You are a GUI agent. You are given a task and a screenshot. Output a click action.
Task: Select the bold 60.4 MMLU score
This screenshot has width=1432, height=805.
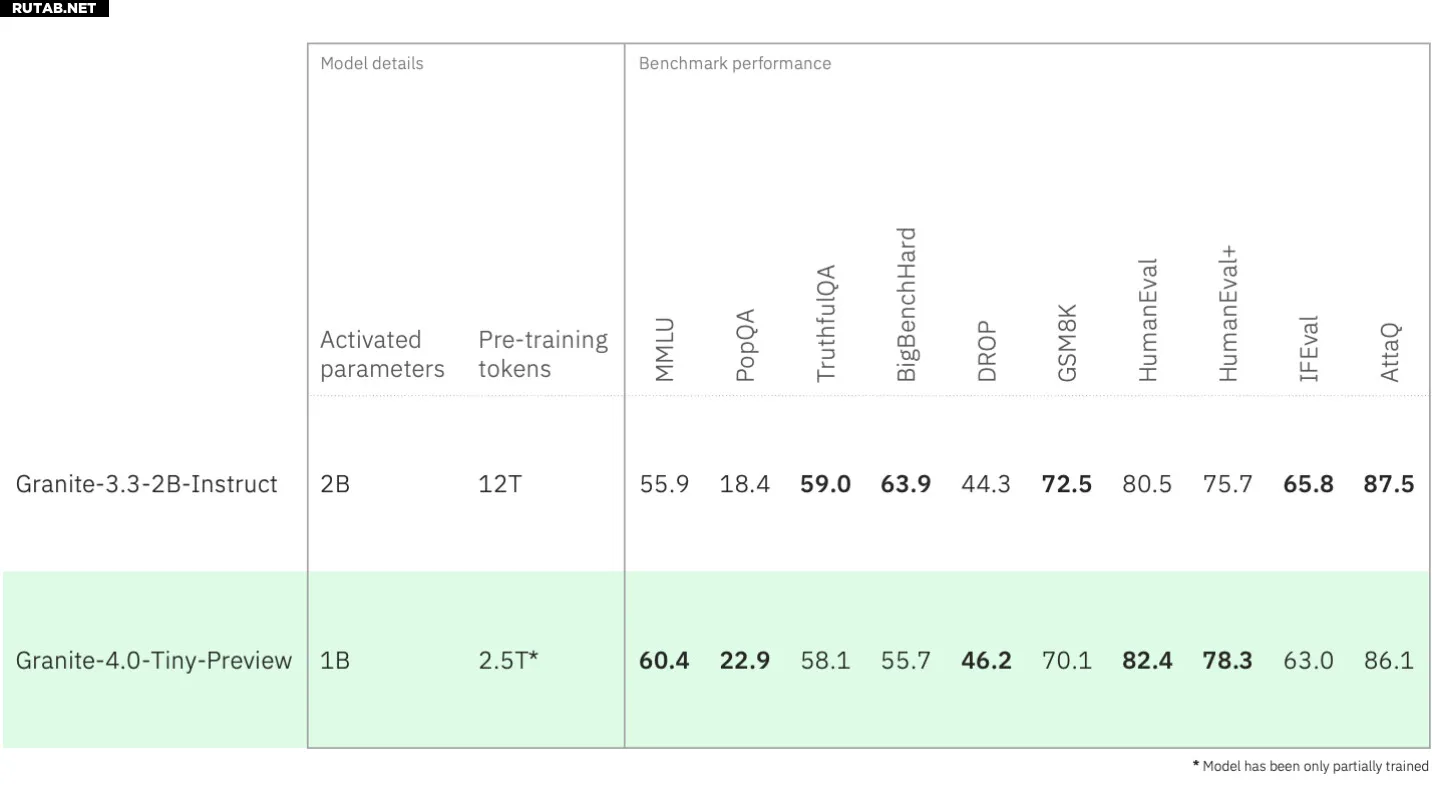(x=664, y=660)
